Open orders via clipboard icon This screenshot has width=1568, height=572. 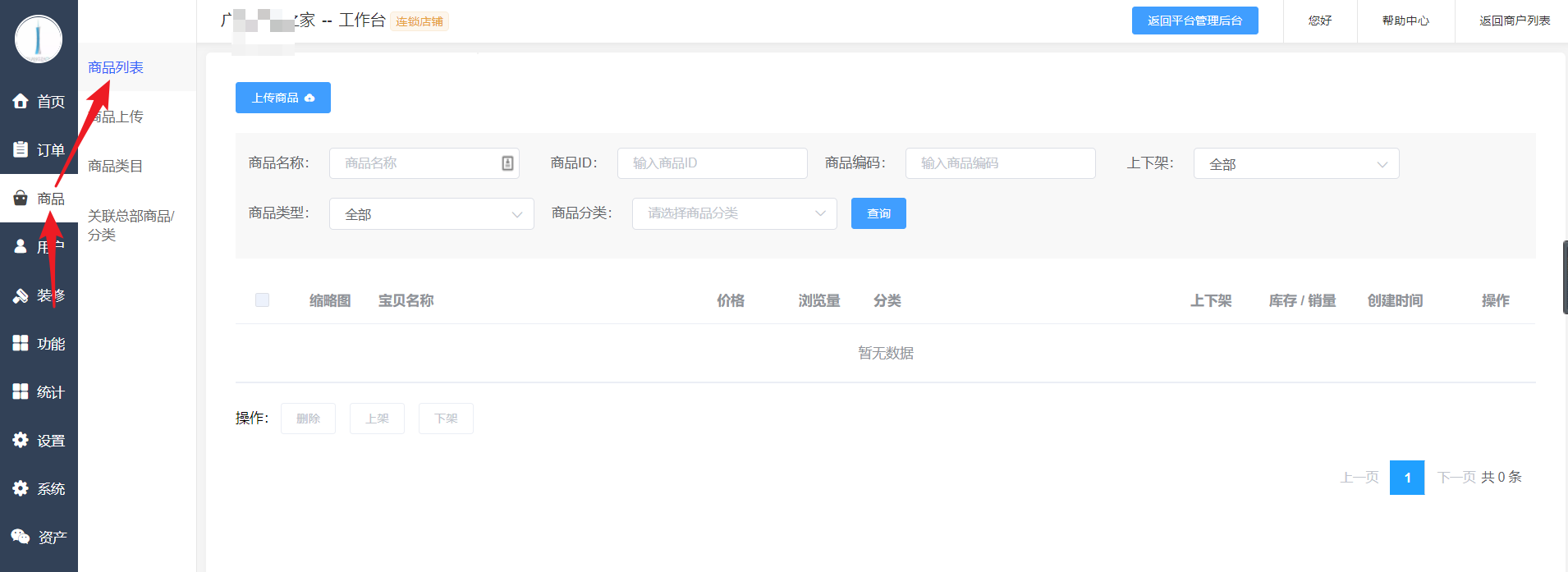[x=21, y=149]
